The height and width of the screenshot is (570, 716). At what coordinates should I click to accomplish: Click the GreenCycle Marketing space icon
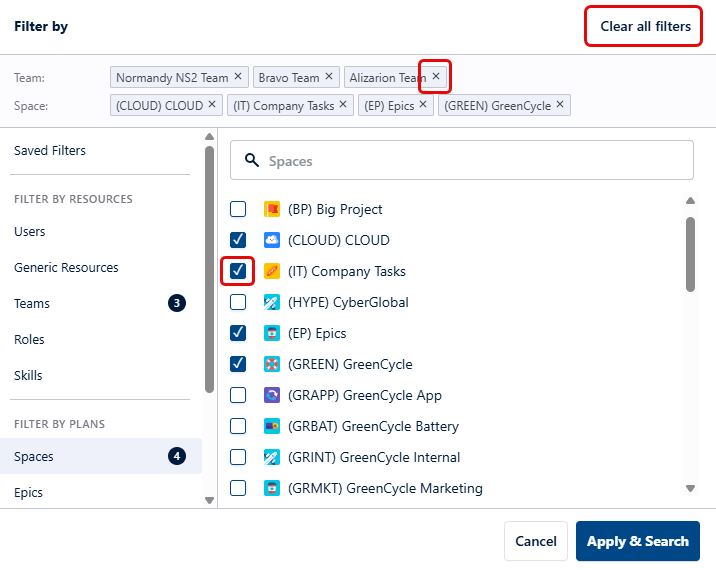(272, 488)
